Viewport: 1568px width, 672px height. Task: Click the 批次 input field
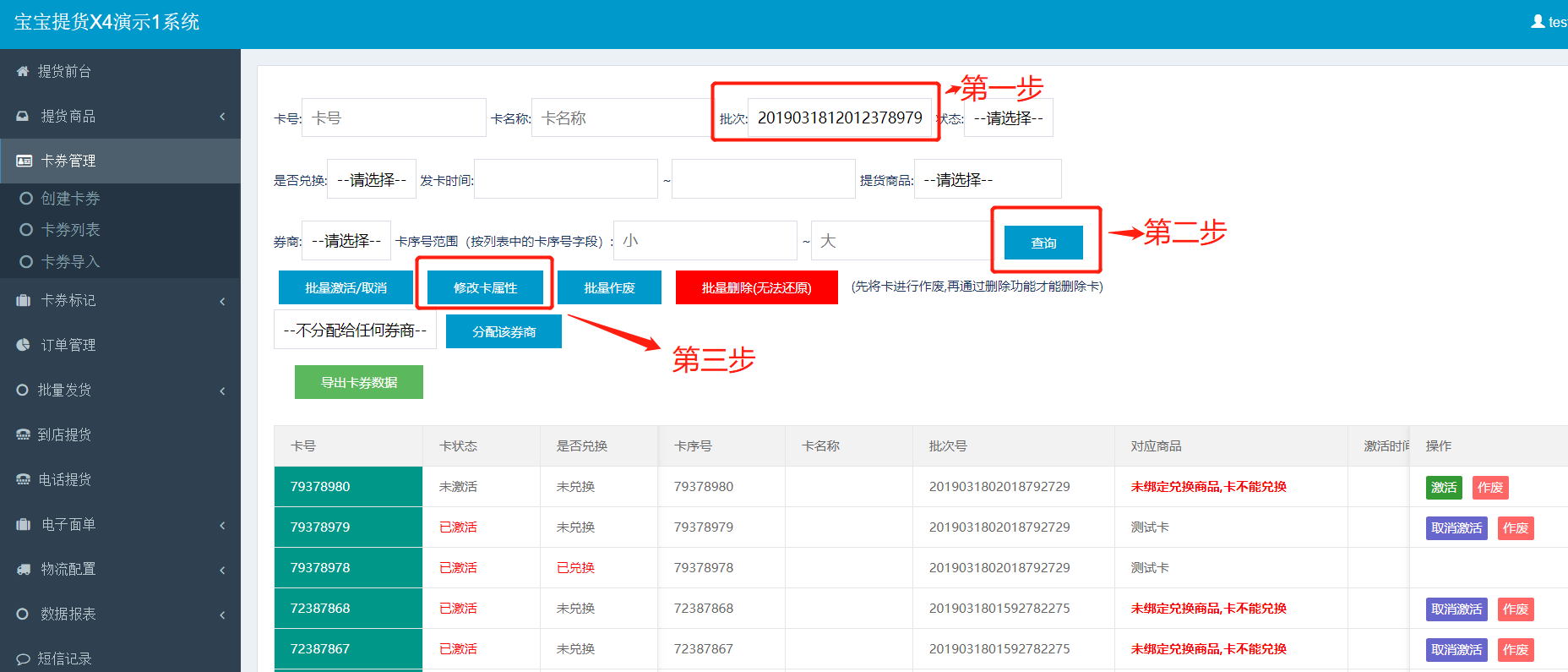(x=839, y=118)
